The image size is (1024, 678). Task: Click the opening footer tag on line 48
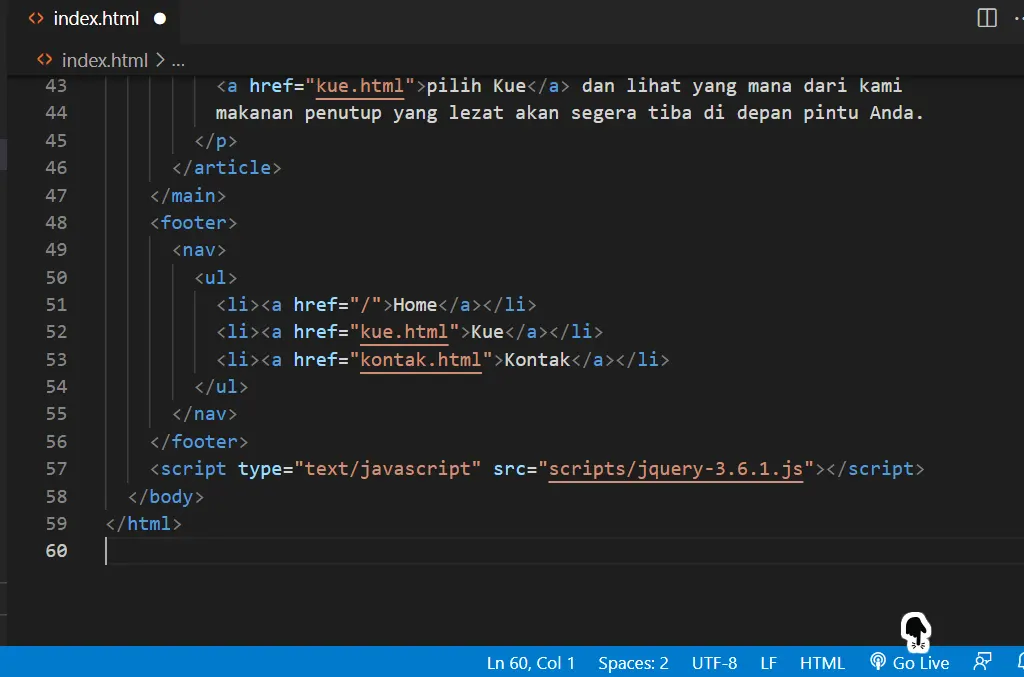click(193, 223)
